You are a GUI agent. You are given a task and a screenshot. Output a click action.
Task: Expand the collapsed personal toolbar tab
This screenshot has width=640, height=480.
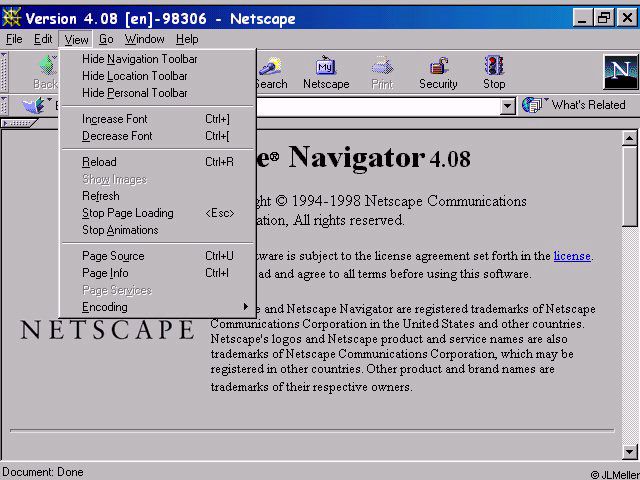coord(19,122)
